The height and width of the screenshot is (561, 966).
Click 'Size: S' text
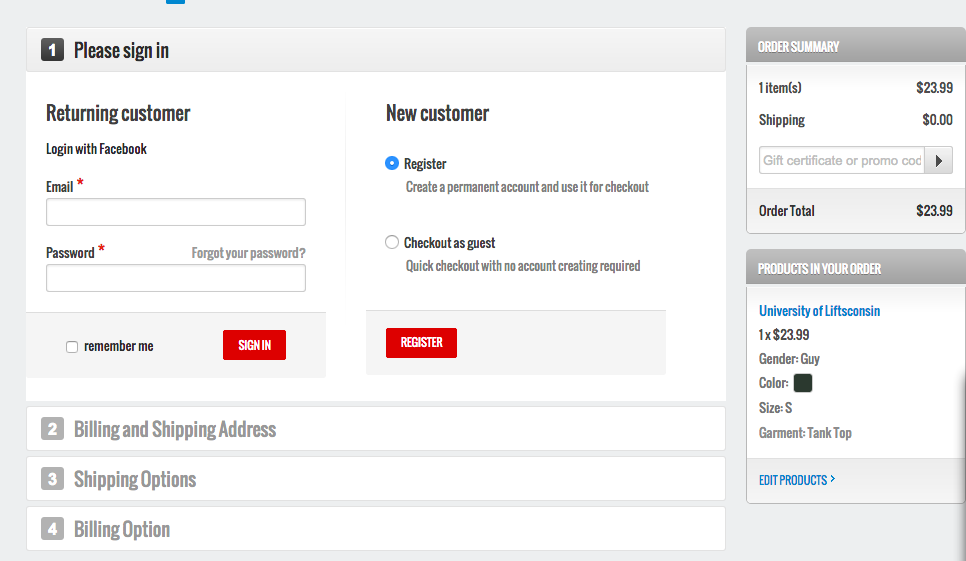(x=775, y=408)
